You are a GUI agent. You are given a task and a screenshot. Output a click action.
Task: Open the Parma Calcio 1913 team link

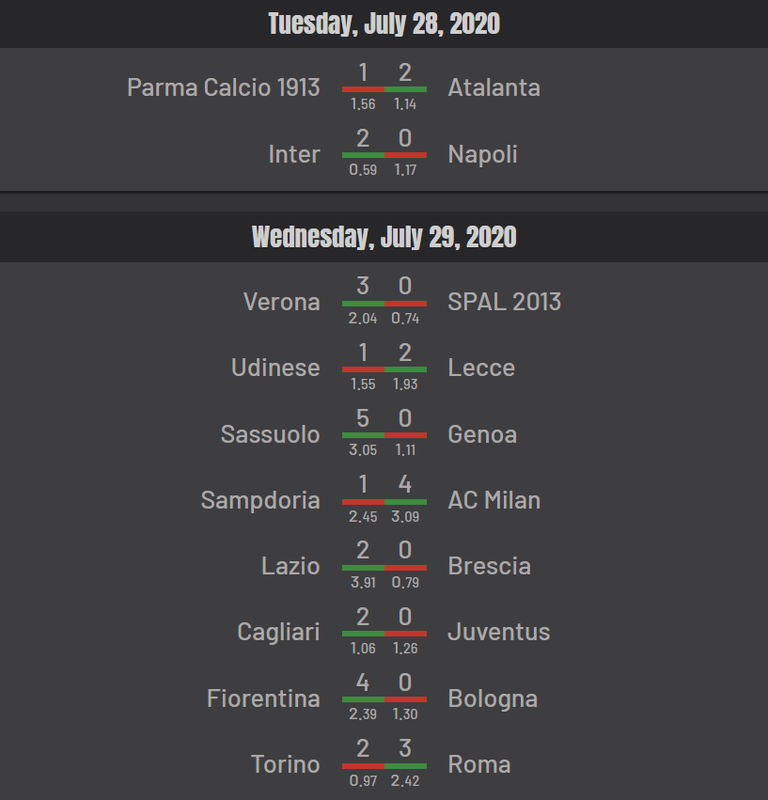point(224,87)
